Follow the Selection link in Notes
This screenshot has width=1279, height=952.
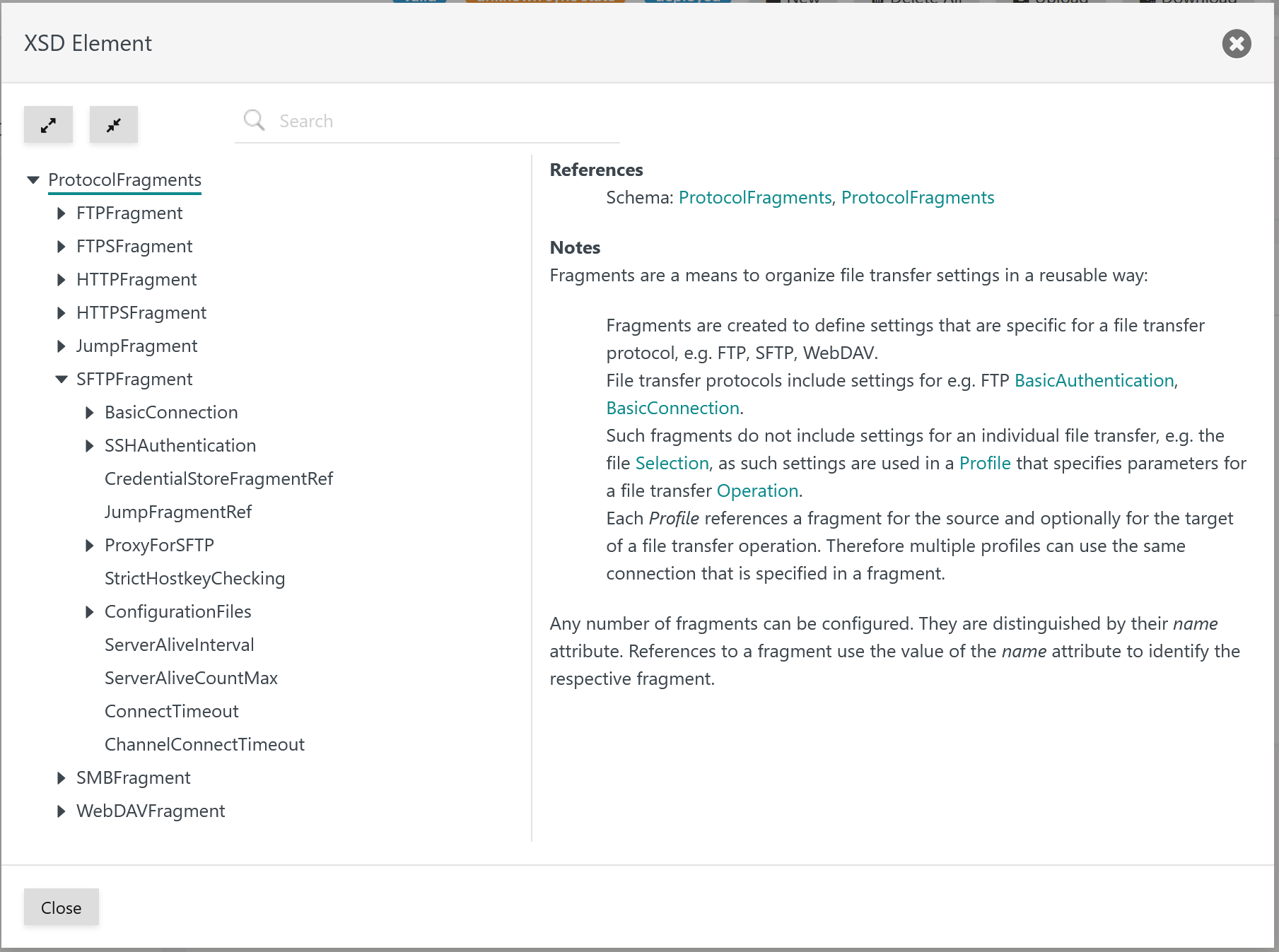click(x=672, y=464)
